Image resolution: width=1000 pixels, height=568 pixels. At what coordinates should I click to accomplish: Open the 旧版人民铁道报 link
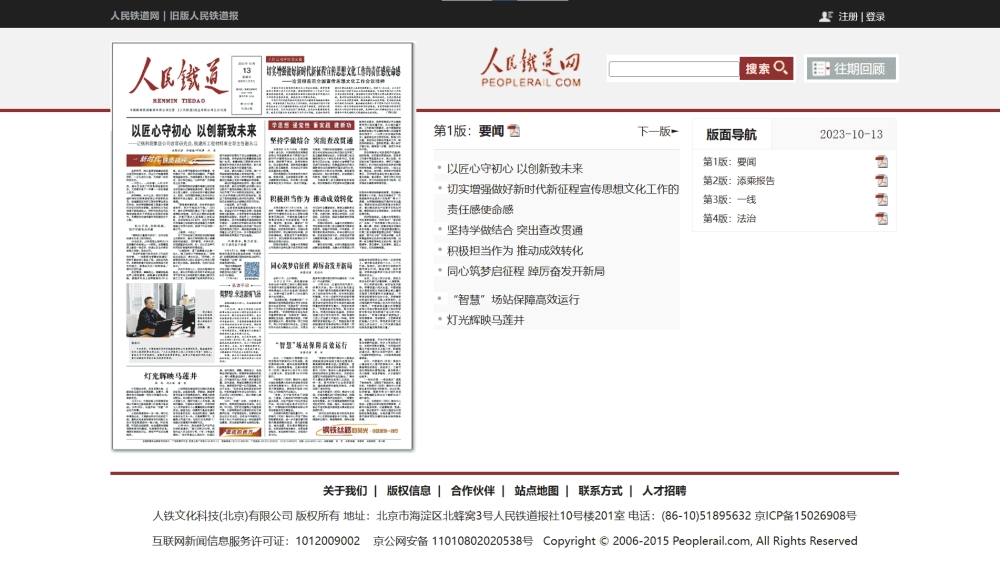pyautogui.click(x=203, y=16)
